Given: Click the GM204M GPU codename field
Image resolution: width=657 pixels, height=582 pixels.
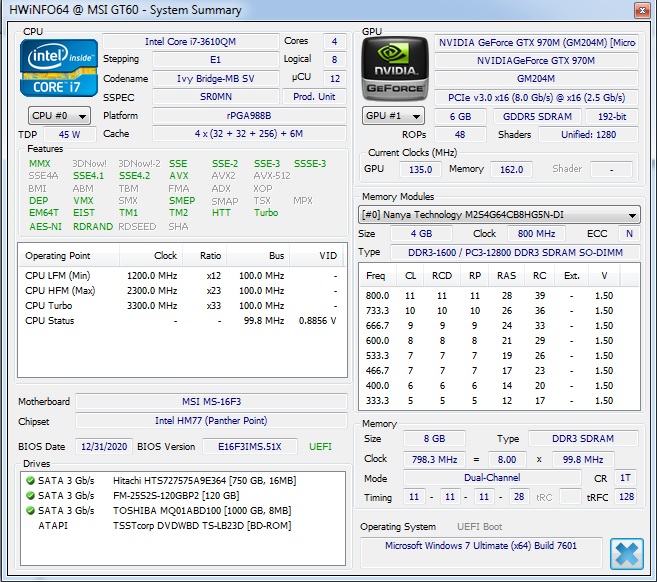Looking at the screenshot, I should coord(536,79).
